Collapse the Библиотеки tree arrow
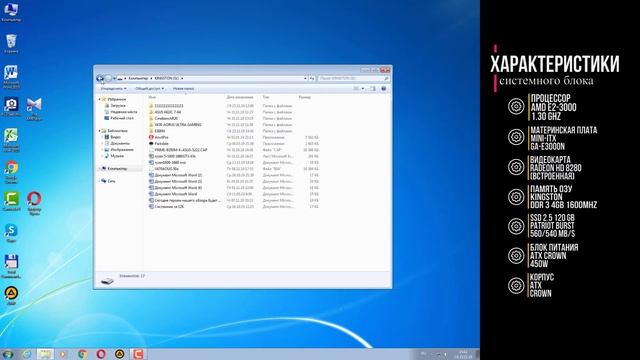 coord(99,131)
